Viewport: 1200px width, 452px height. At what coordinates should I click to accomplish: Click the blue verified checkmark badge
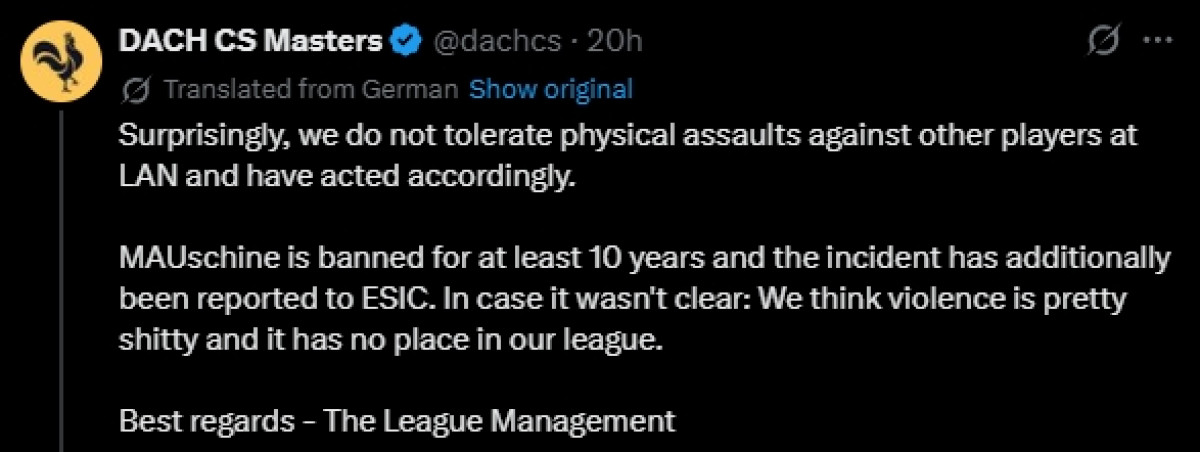(x=404, y=42)
